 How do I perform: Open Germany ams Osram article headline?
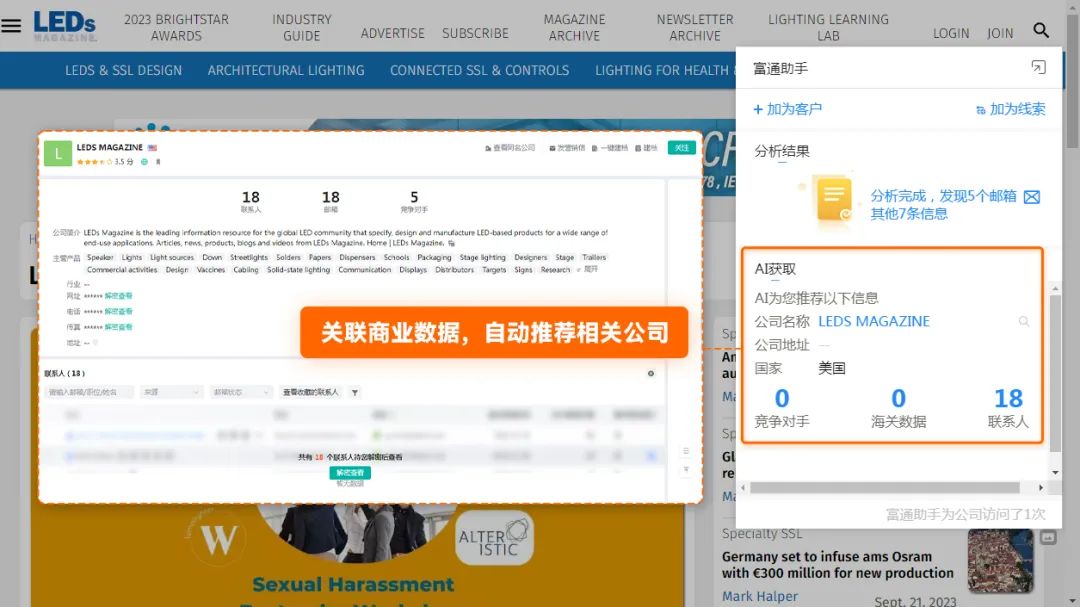tap(838, 565)
